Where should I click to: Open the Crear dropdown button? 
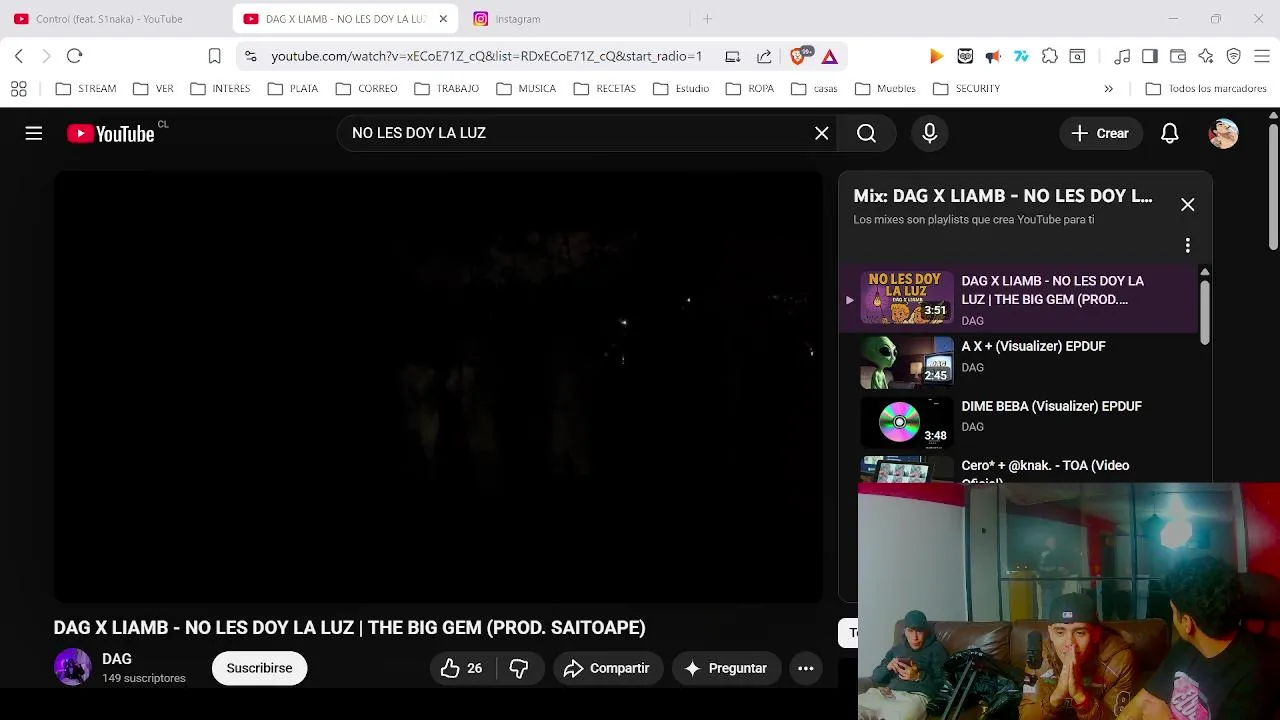point(1100,133)
